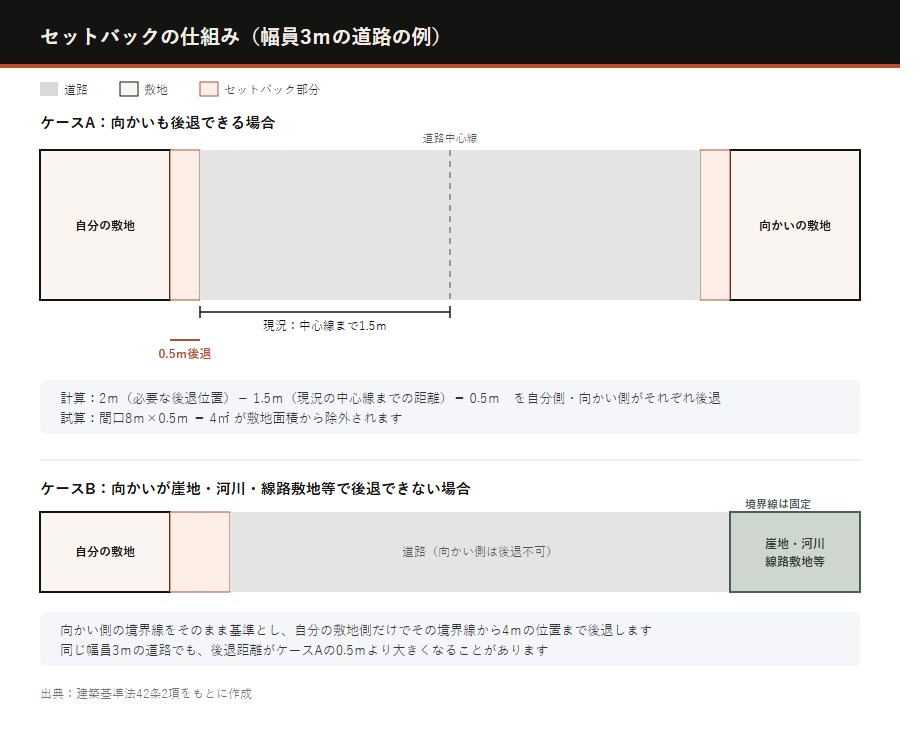This screenshot has height=740, width=920.
Task: Click the セットバック部分 legend label
Action: [x=272, y=90]
